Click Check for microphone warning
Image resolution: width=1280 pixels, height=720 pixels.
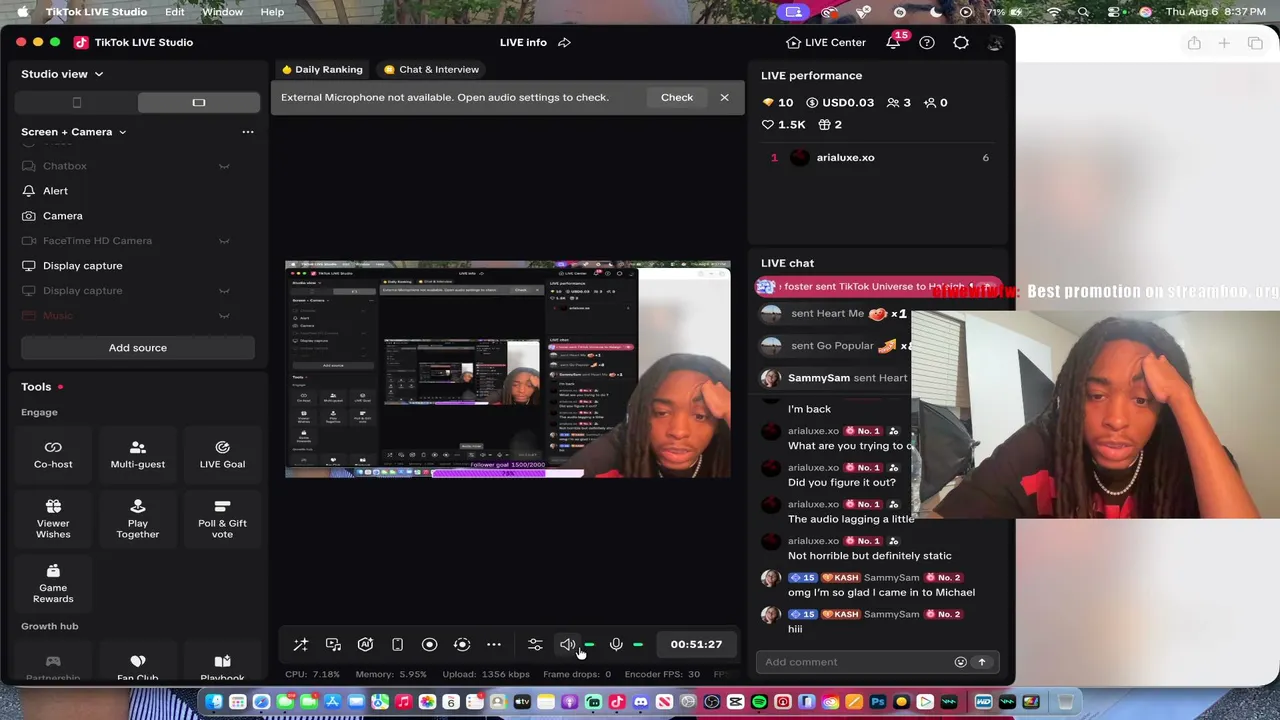tap(677, 97)
